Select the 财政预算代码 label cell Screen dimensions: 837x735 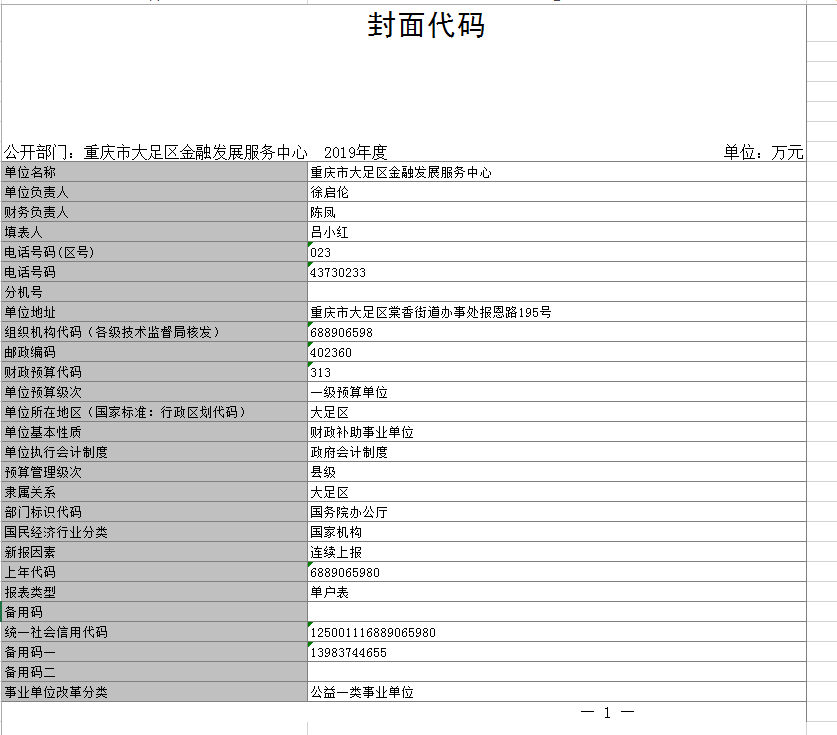[154, 372]
